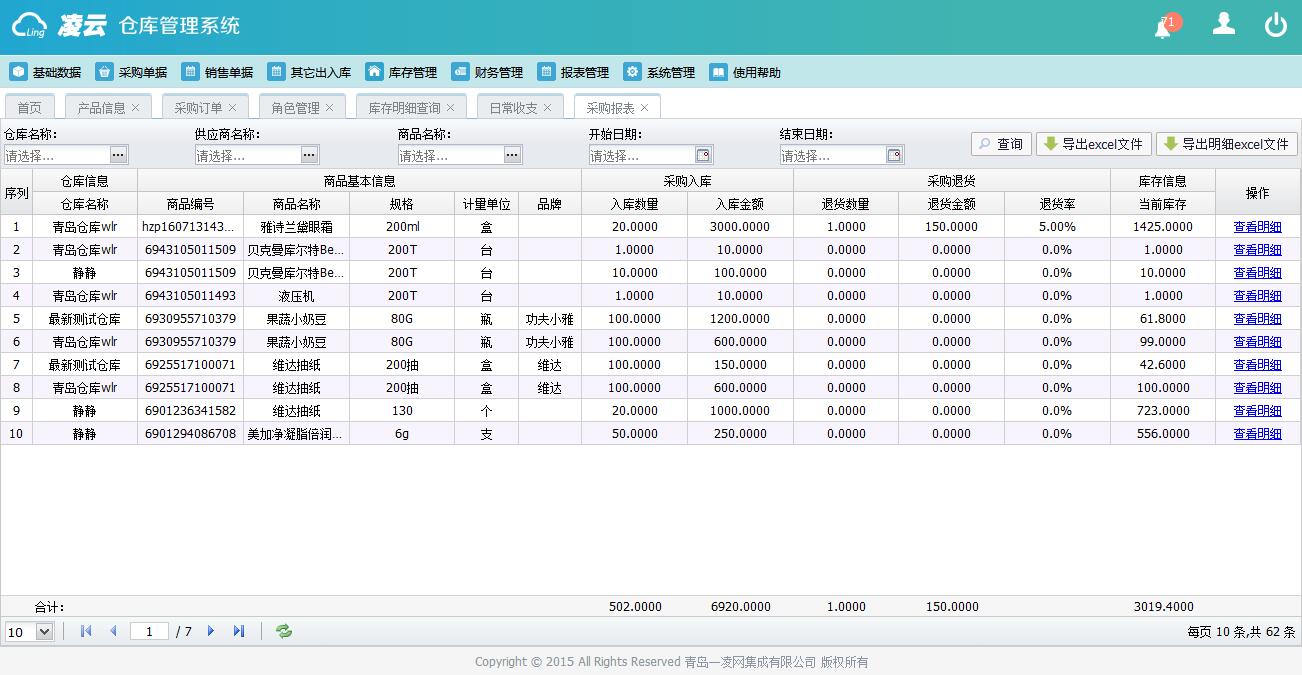Screen dimensions: 1302x675
Task: Open the 仓库名称 selector button
Action: (119, 155)
